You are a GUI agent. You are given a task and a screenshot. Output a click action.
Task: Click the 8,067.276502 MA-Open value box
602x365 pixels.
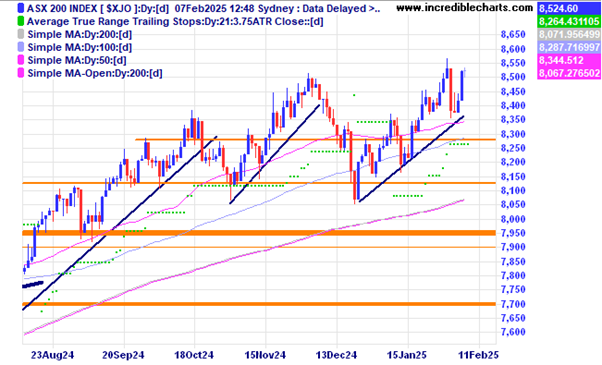coord(569,73)
